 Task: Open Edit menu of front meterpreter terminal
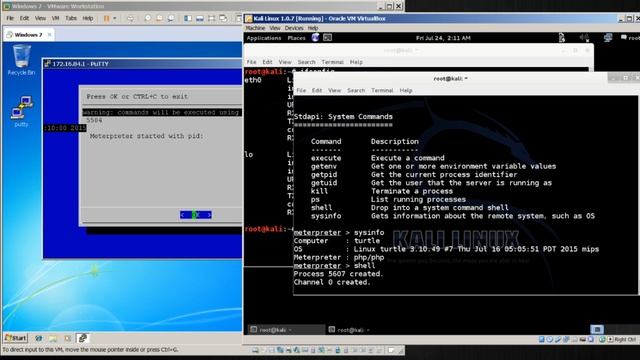(x=317, y=90)
